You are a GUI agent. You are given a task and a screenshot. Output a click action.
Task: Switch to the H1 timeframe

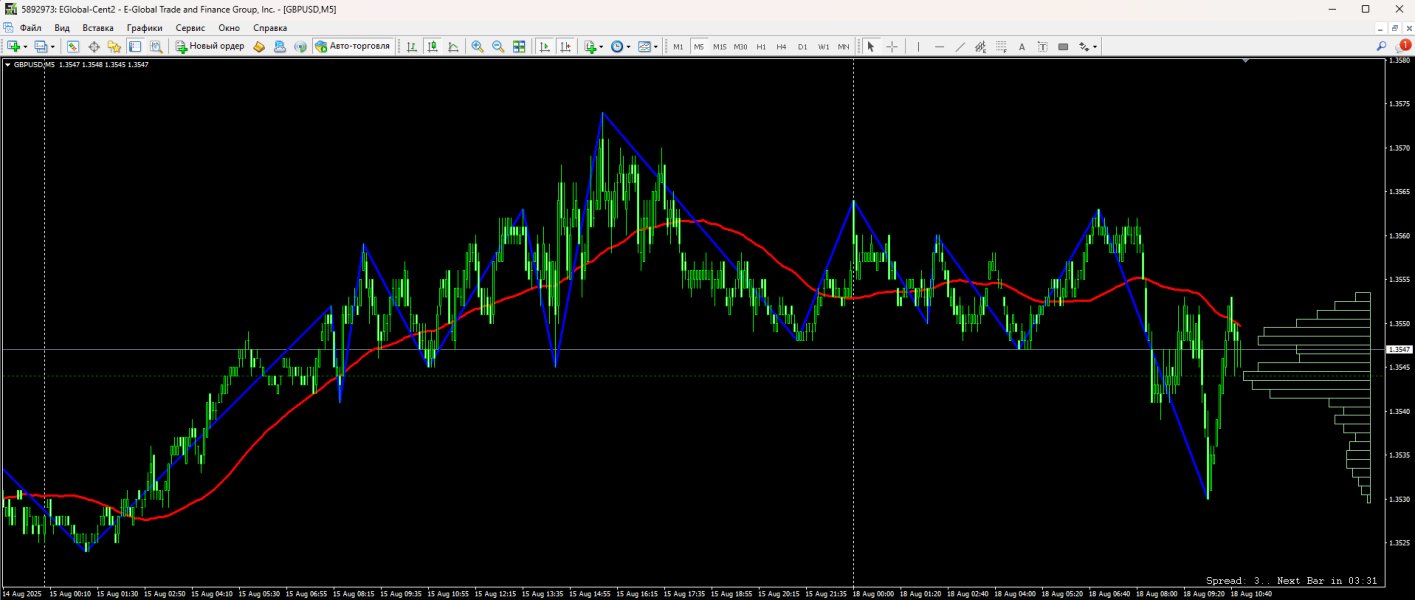tap(761, 47)
